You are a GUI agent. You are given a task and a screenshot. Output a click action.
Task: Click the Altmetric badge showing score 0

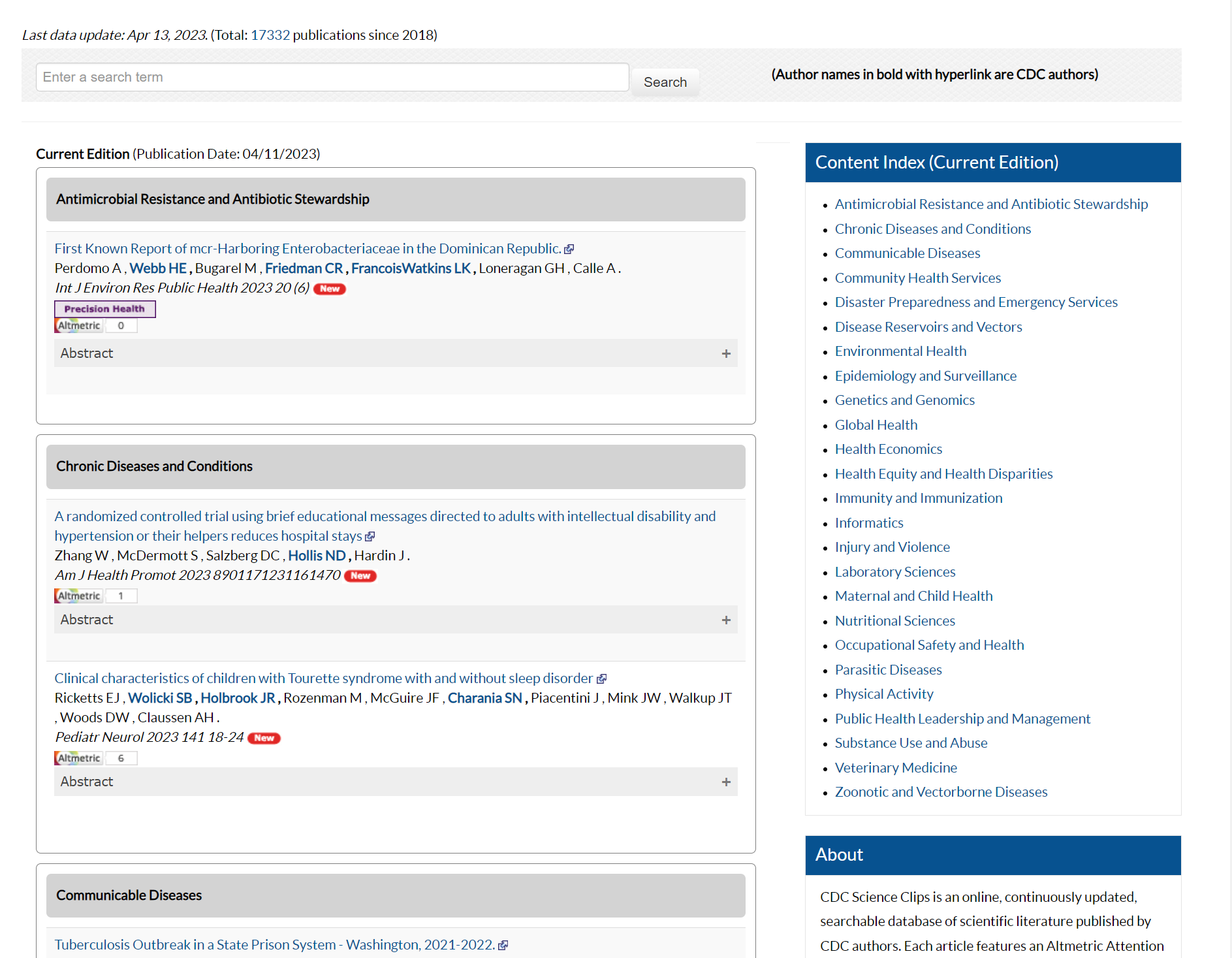click(x=95, y=326)
